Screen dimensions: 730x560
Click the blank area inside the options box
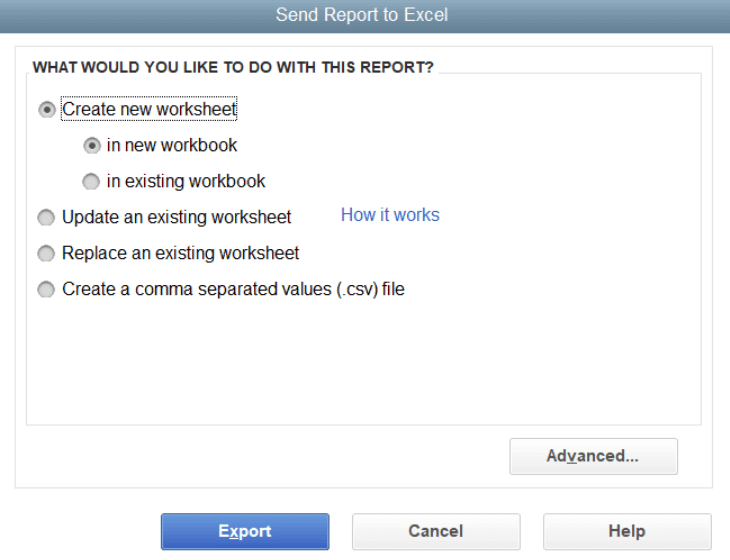pos(360,370)
